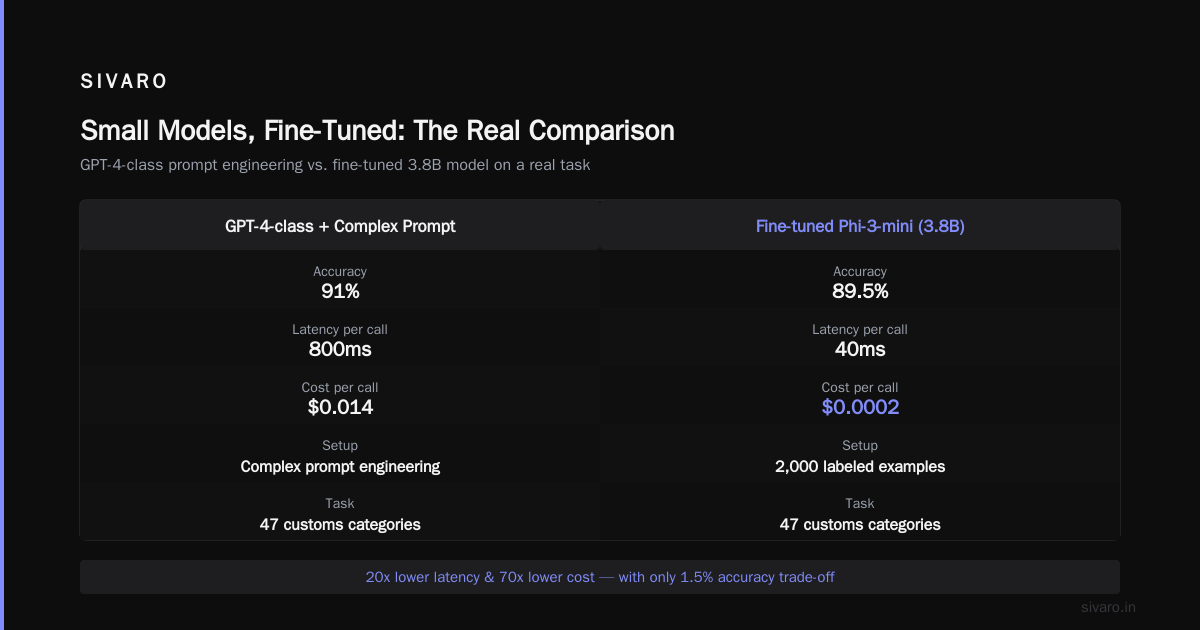Click '2,000 labeled examples' setup text
The width and height of the screenshot is (1200, 630).
[x=860, y=466]
